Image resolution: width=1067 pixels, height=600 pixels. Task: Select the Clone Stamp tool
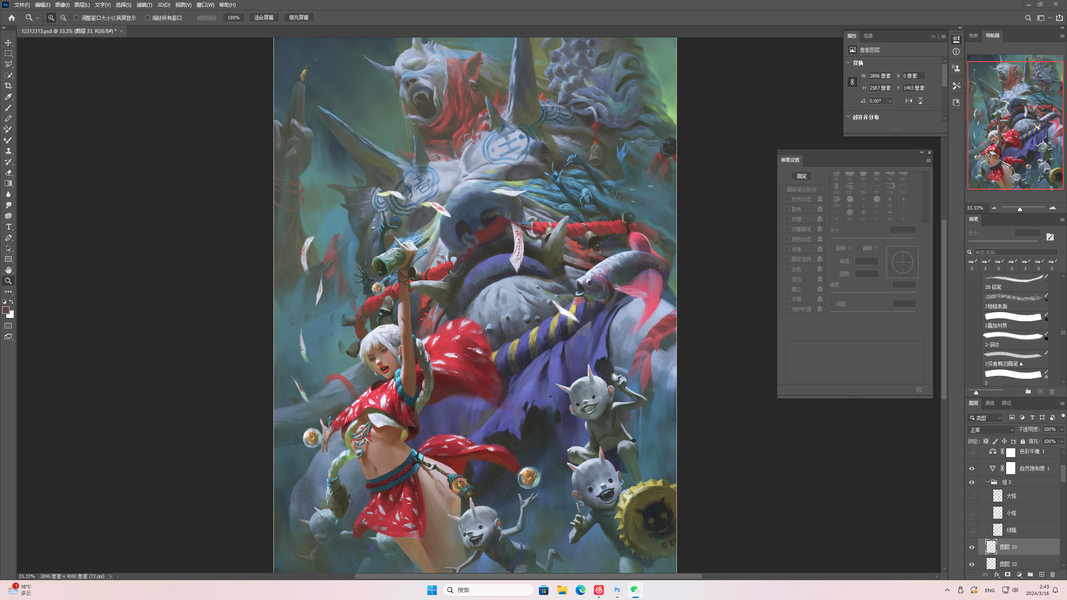[x=8, y=150]
